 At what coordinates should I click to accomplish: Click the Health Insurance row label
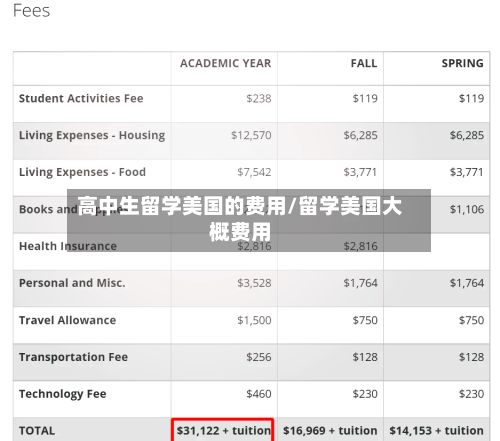coord(68,246)
